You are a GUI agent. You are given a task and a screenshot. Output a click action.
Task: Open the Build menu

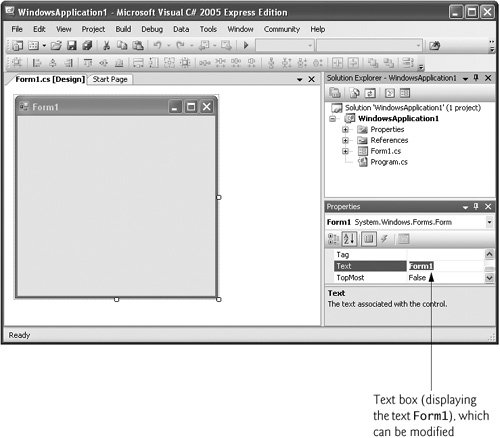tap(123, 29)
